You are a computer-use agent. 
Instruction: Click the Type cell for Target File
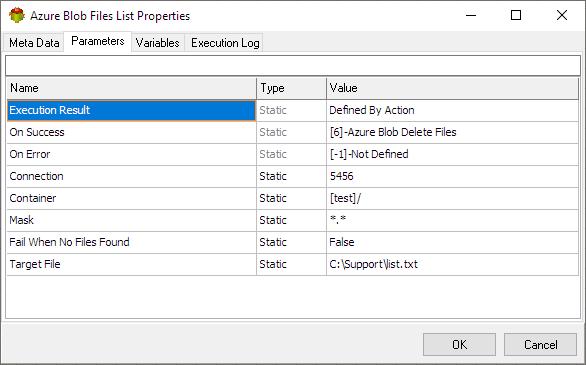(x=292, y=264)
